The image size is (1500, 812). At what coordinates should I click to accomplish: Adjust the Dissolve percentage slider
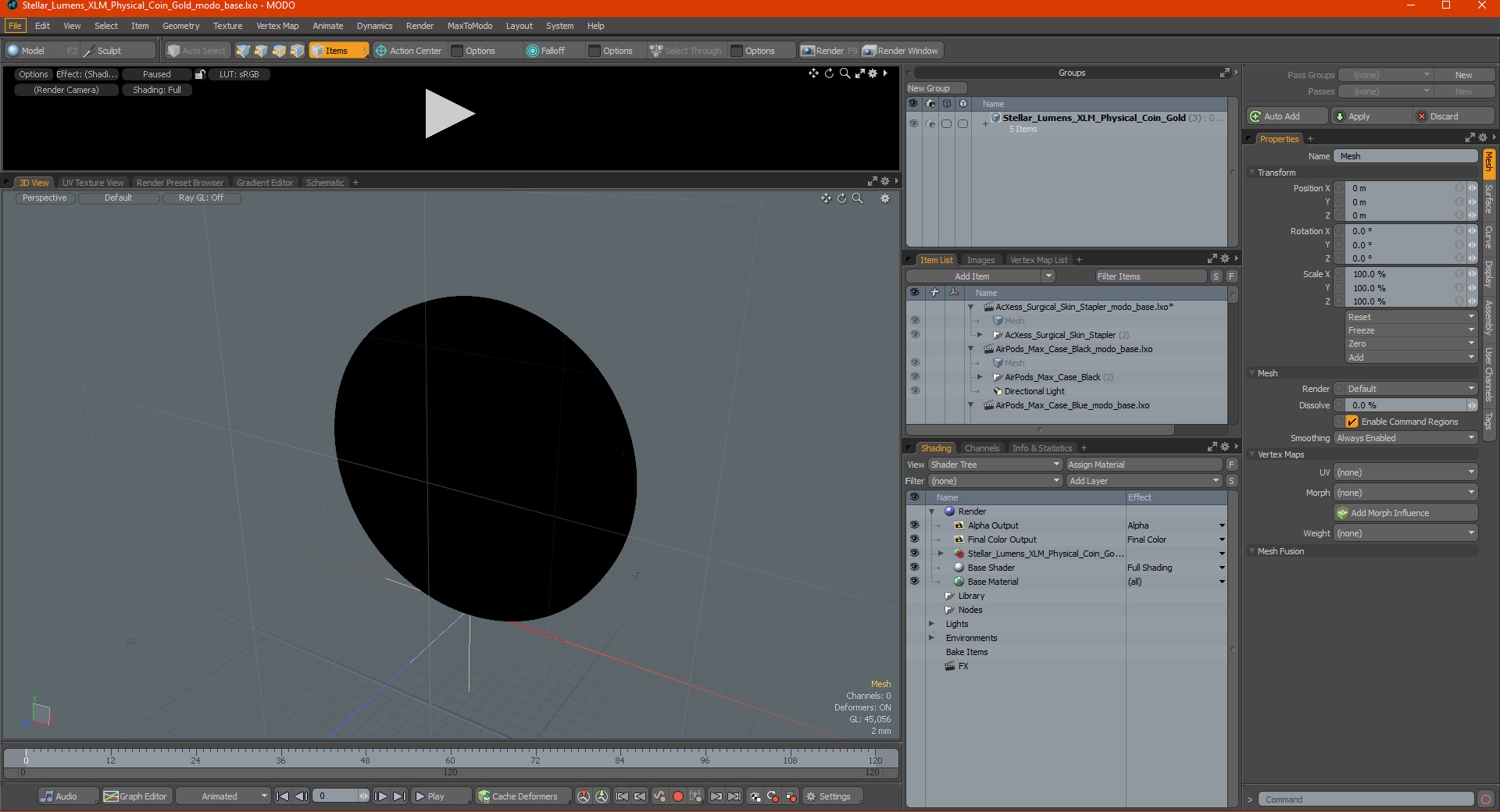click(1405, 405)
